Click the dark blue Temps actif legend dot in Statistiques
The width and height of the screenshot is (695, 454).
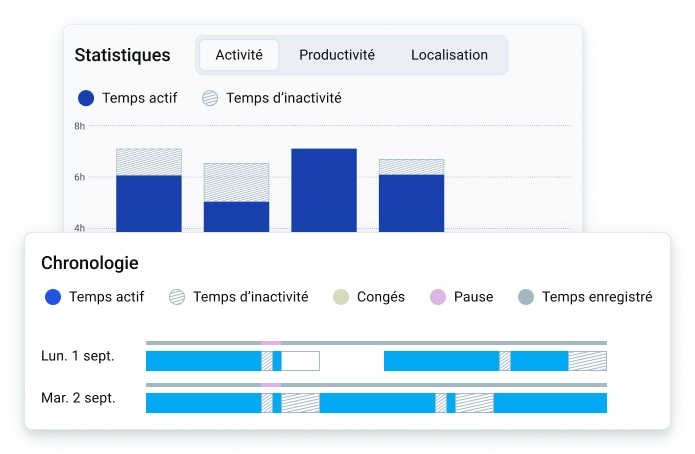click(x=86, y=98)
